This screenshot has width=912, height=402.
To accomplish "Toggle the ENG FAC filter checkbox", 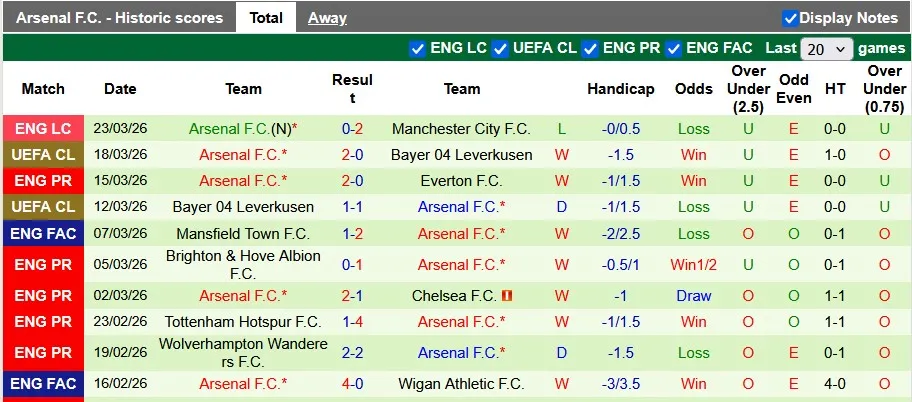I will coord(674,48).
